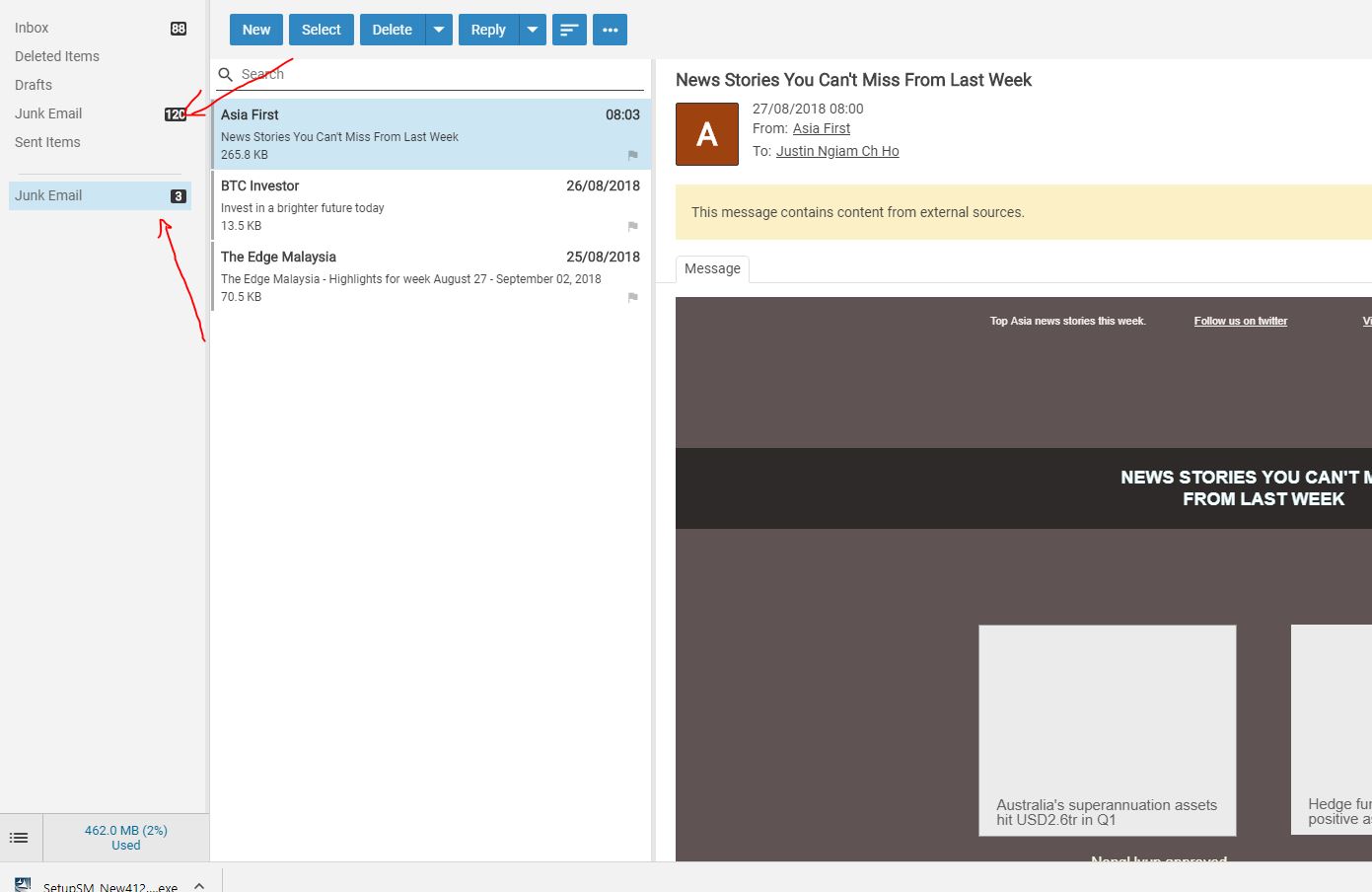Toggle flag on Asia First email
This screenshot has height=892, width=1372.
632,155
